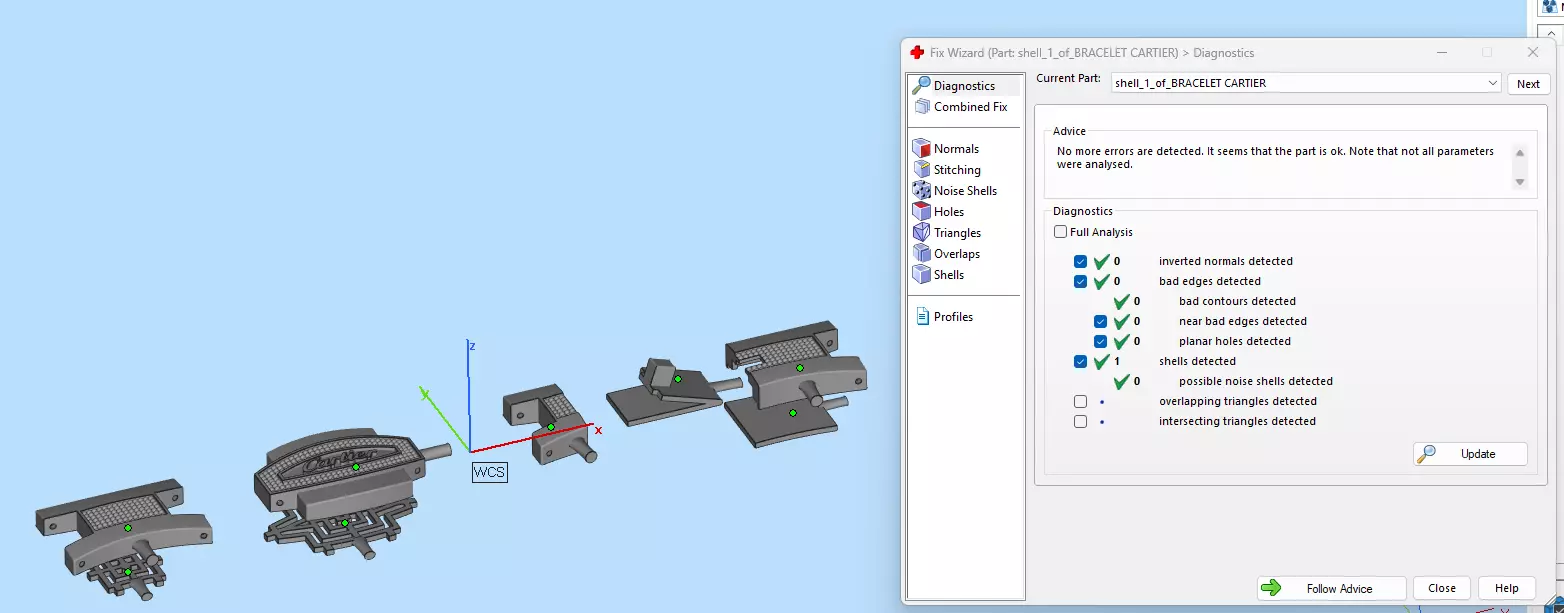Click the Advice box scroll up arrow

click(x=1520, y=153)
